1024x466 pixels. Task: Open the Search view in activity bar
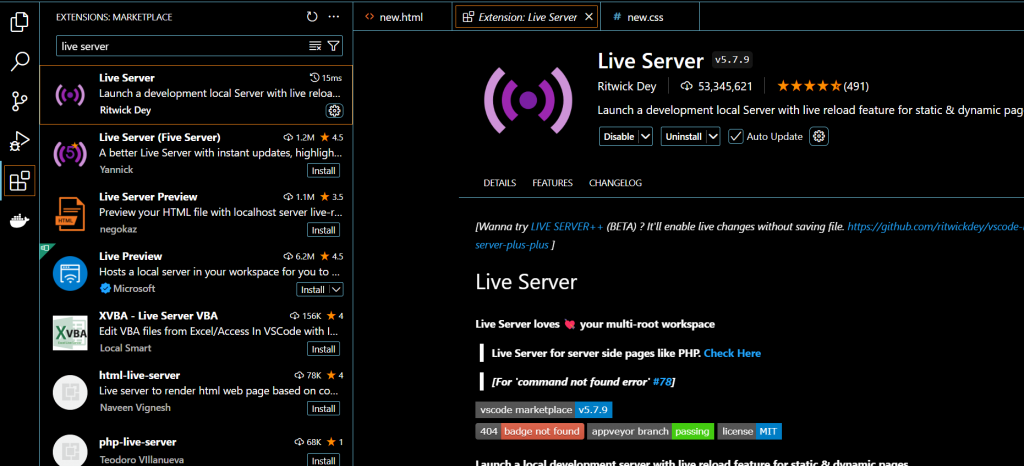click(x=20, y=61)
